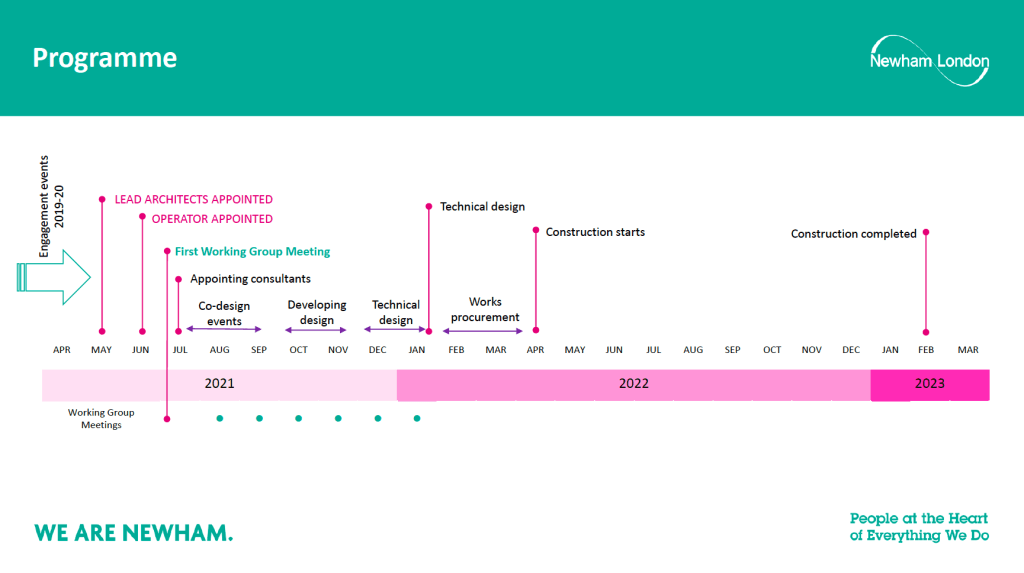
Task: Click the last teal Working Group meeting dot
Action: coord(417,418)
